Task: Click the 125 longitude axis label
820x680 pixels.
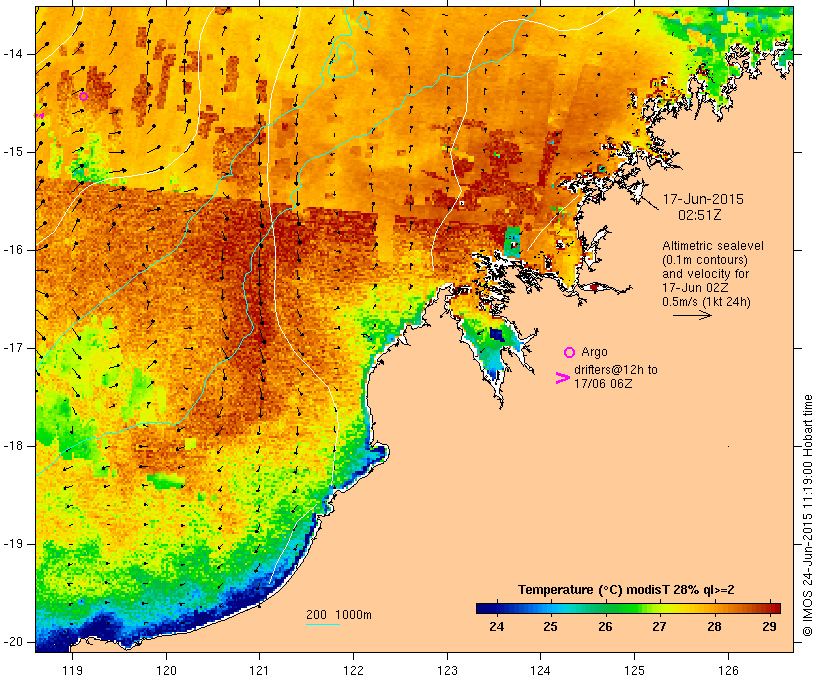Action: click(x=634, y=670)
